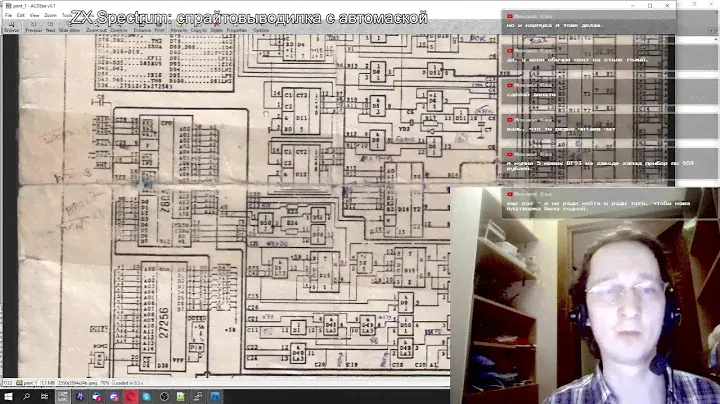Click the Move to toolbar icon

pos(178,29)
